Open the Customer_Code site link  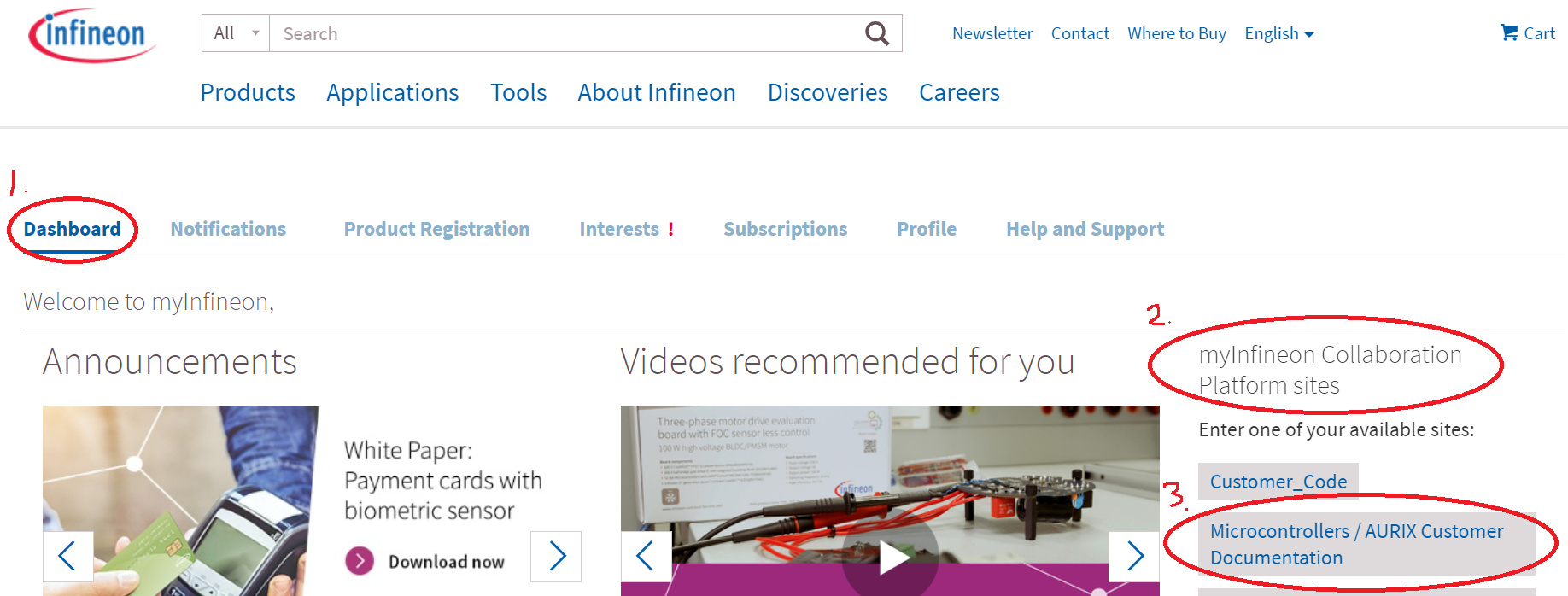click(1278, 482)
